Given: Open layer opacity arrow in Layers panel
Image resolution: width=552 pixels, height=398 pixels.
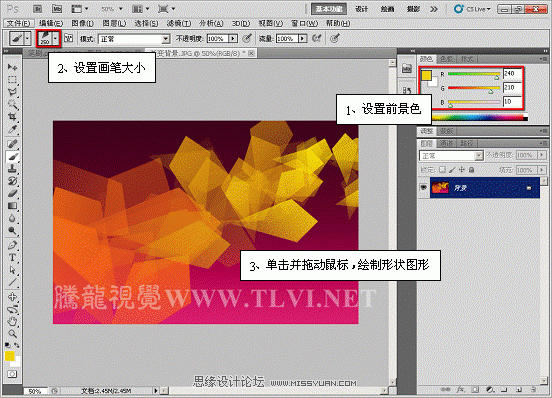Looking at the screenshot, I should coord(542,155).
